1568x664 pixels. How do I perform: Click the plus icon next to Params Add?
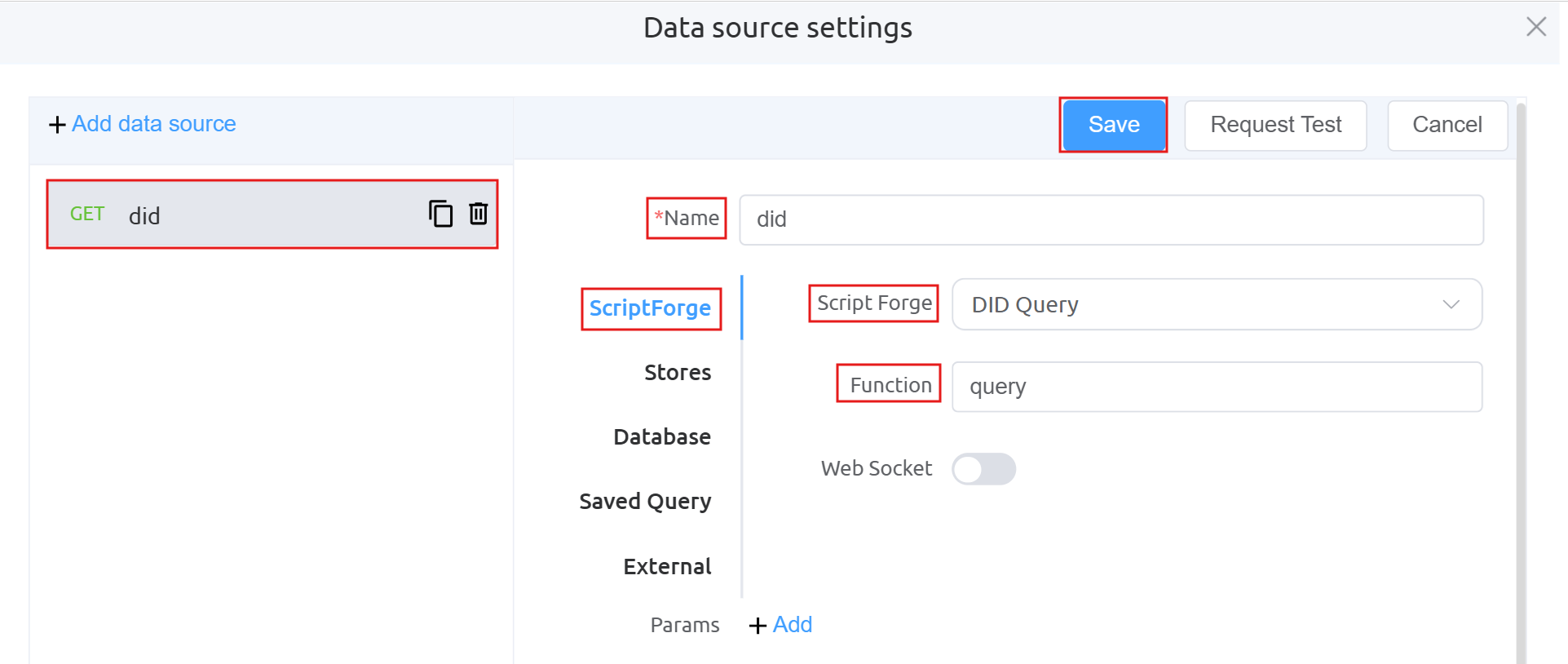pyautogui.click(x=757, y=626)
